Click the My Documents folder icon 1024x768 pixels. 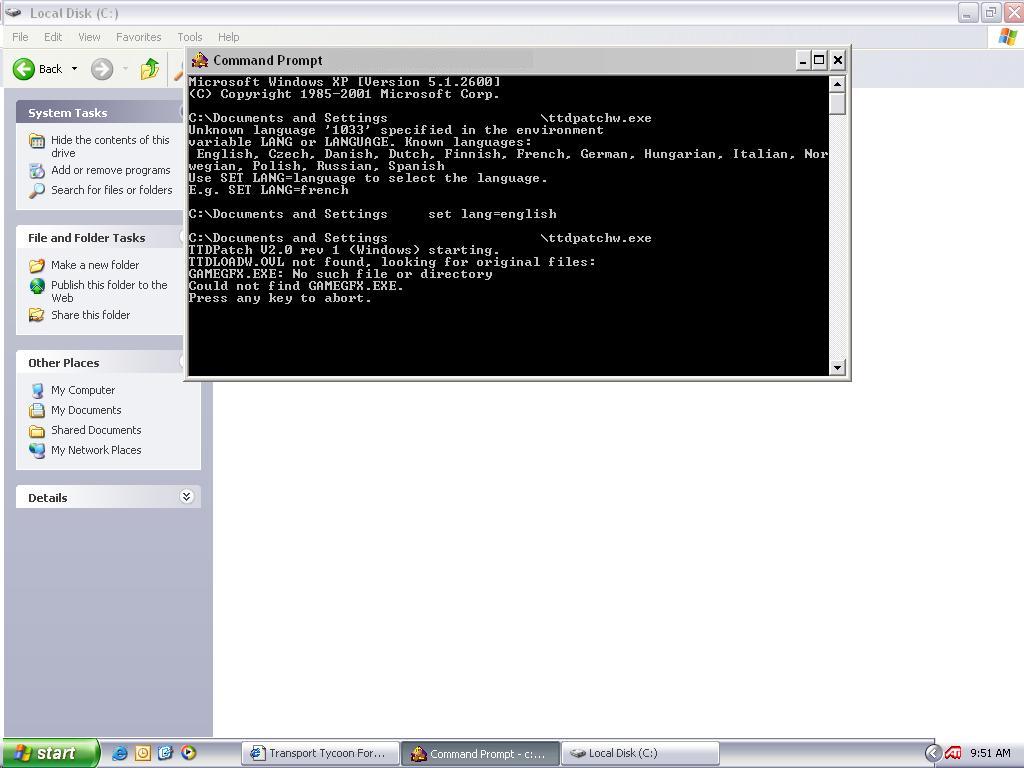[x=37, y=411]
